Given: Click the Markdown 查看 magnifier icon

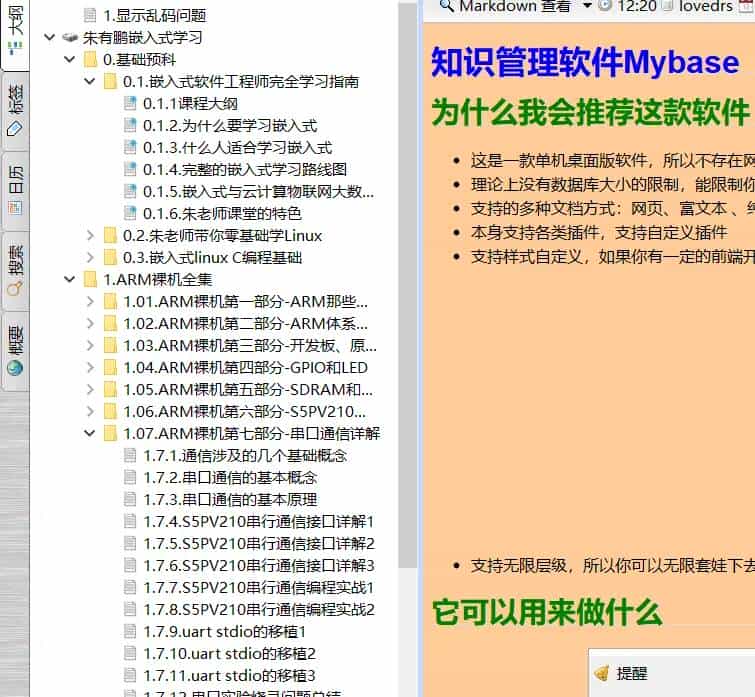Looking at the screenshot, I should pos(447,6).
